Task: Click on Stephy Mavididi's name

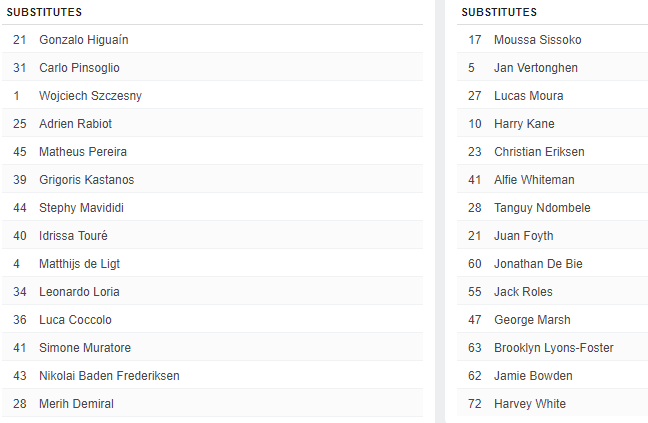Action: (x=81, y=208)
